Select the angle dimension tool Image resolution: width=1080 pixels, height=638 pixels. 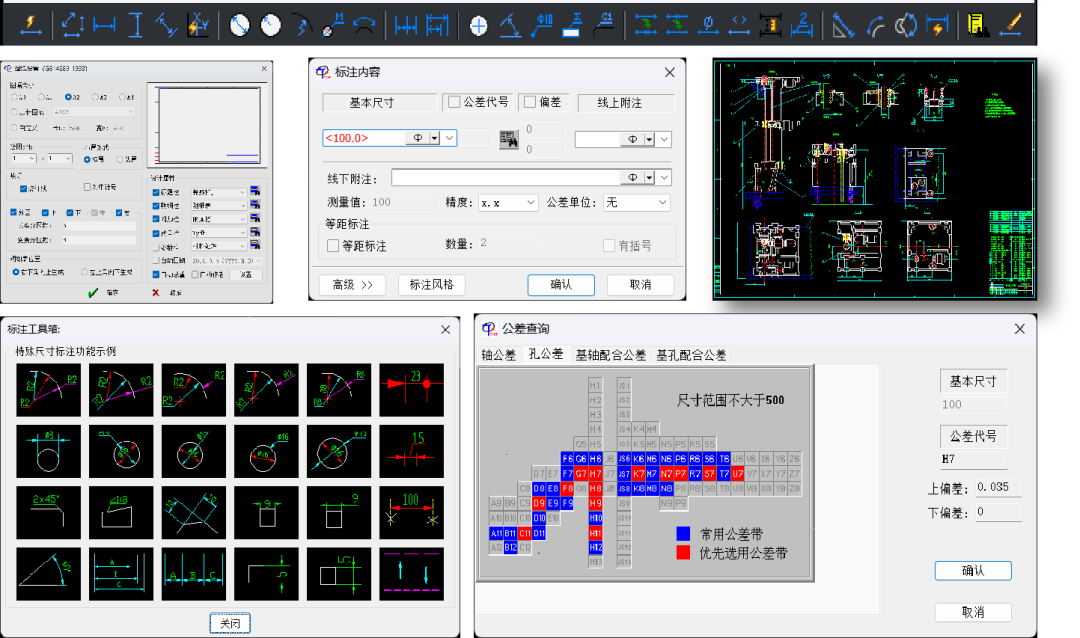[x=510, y=25]
